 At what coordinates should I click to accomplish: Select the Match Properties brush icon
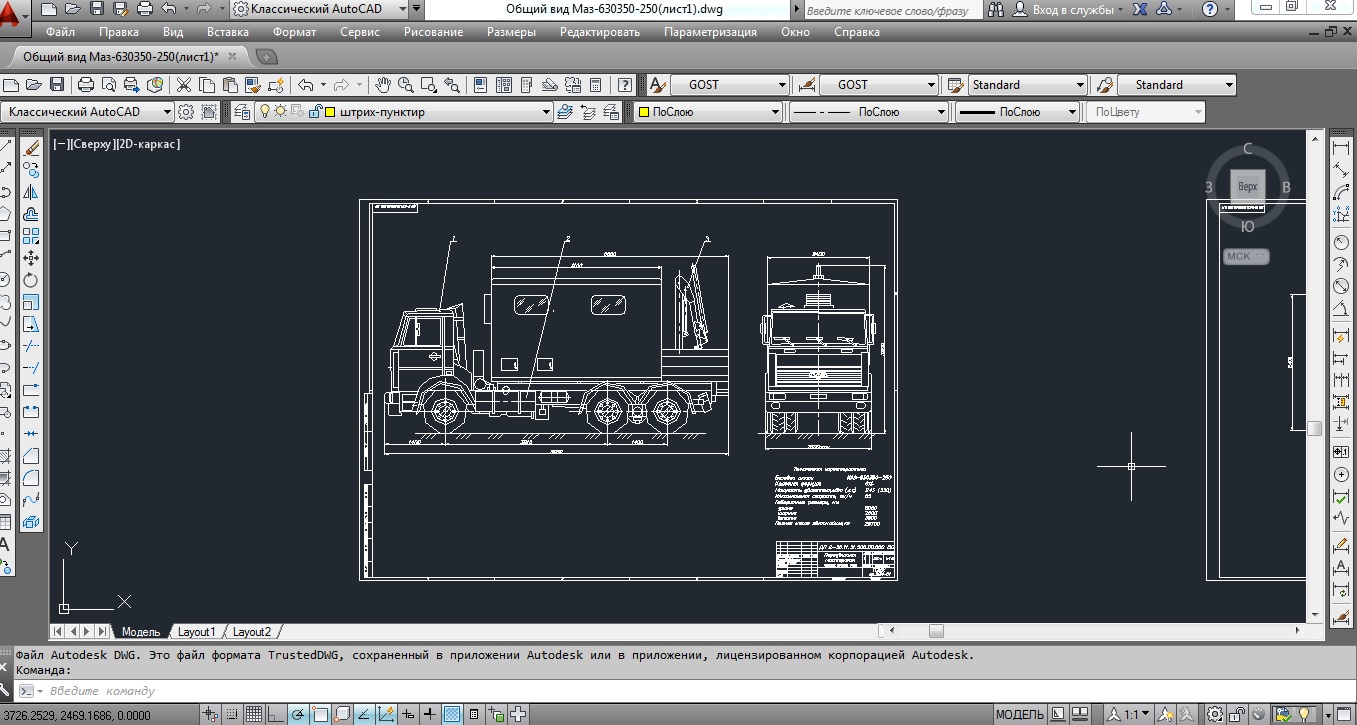pyautogui.click(x=253, y=85)
